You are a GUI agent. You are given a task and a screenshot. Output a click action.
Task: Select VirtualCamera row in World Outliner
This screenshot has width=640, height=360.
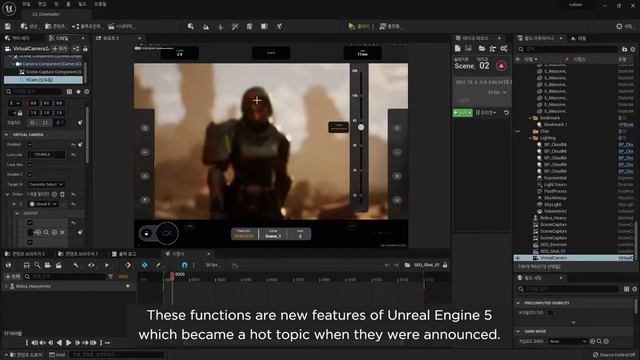pos(573,258)
